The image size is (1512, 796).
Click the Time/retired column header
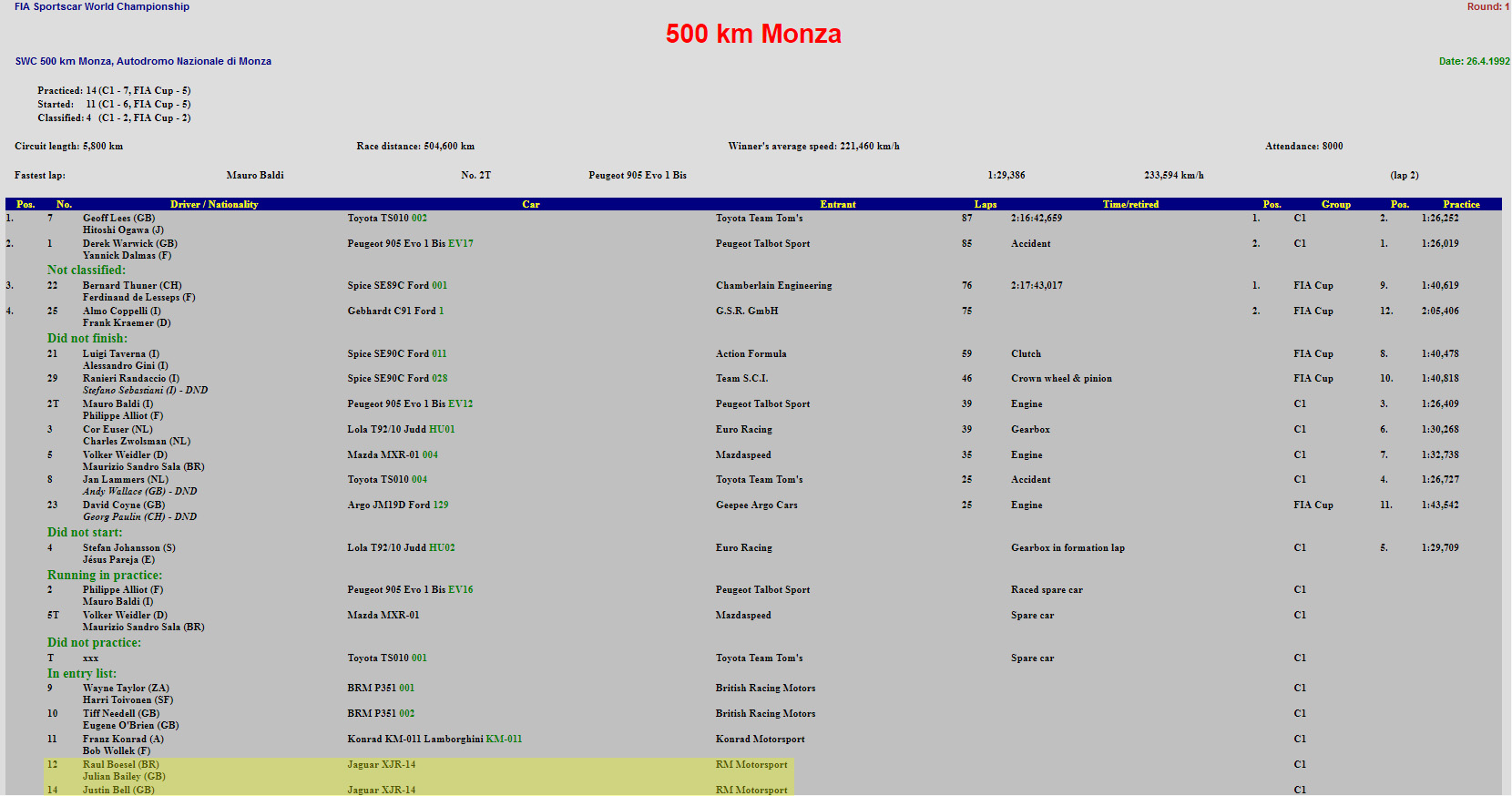point(1130,205)
